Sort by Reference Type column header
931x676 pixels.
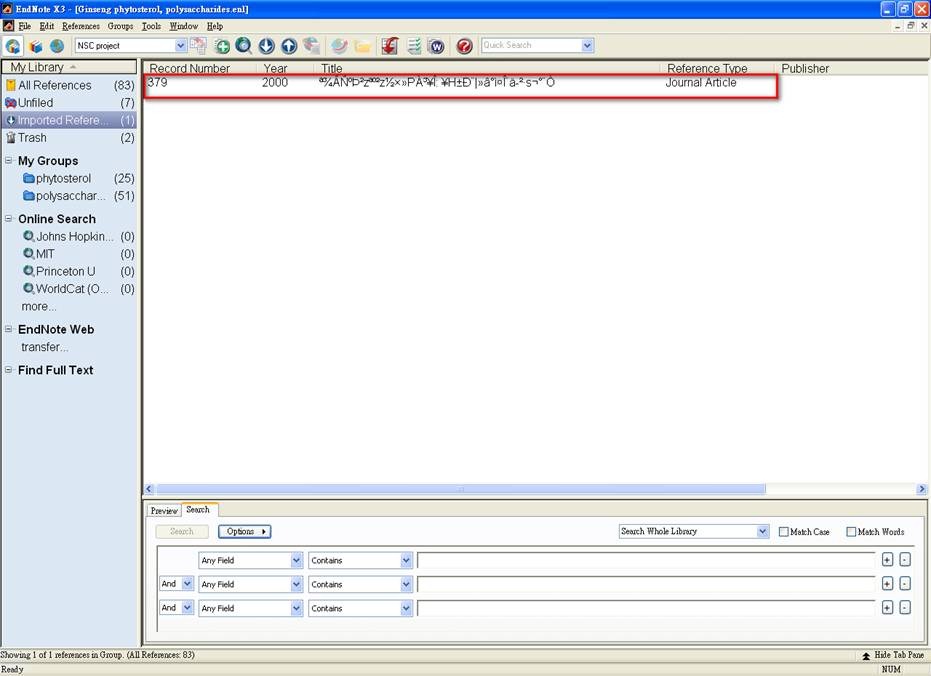[717, 68]
